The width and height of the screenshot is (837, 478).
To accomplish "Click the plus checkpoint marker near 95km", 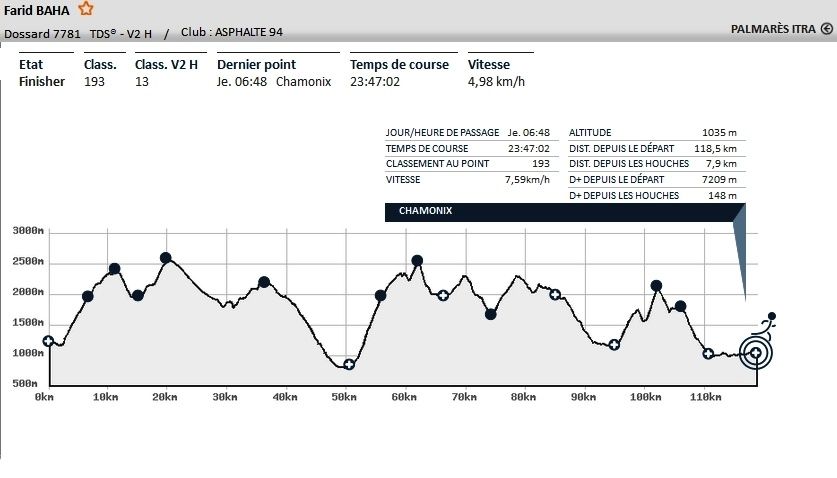I will (614, 345).
